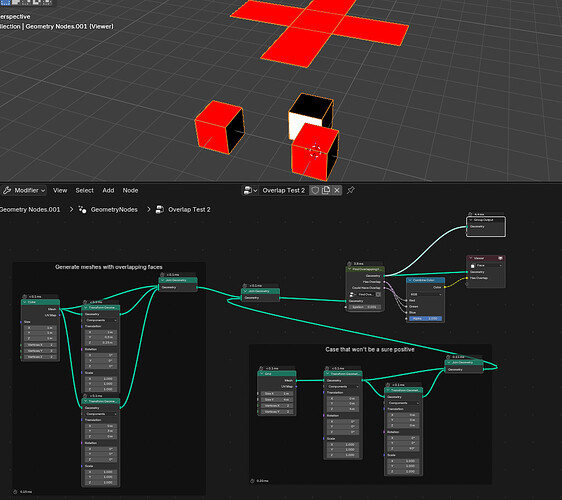
Task: Click the Vertices Z field in Cube node
Action: [40, 357]
